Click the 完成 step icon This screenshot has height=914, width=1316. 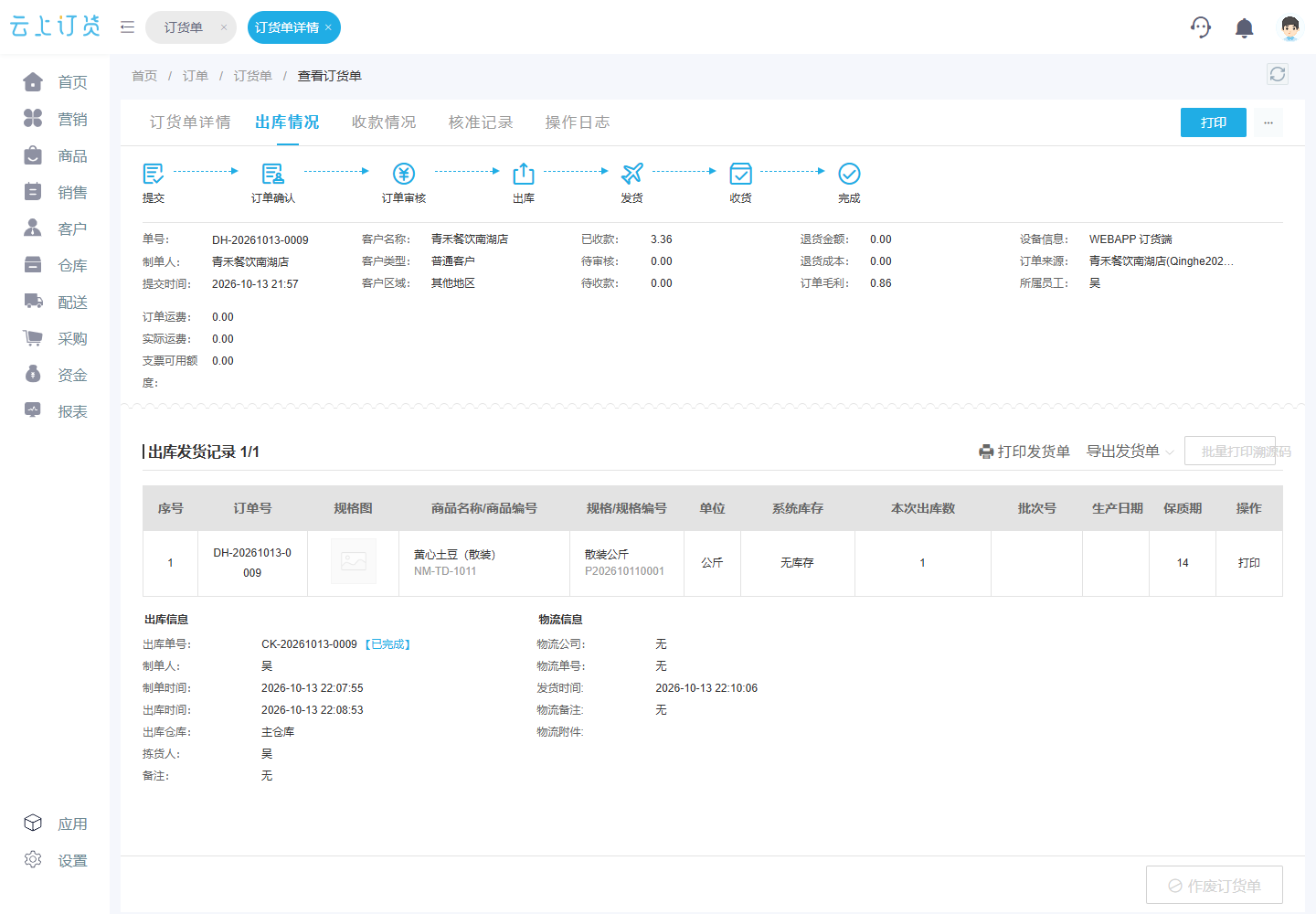tap(849, 173)
